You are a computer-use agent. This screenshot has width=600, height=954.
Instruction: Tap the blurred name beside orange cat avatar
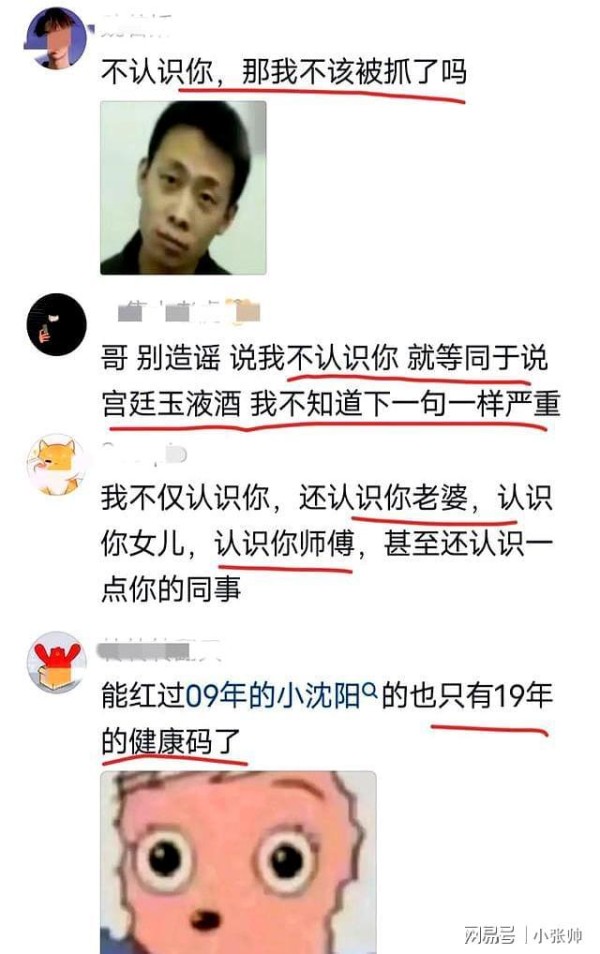click(144, 453)
